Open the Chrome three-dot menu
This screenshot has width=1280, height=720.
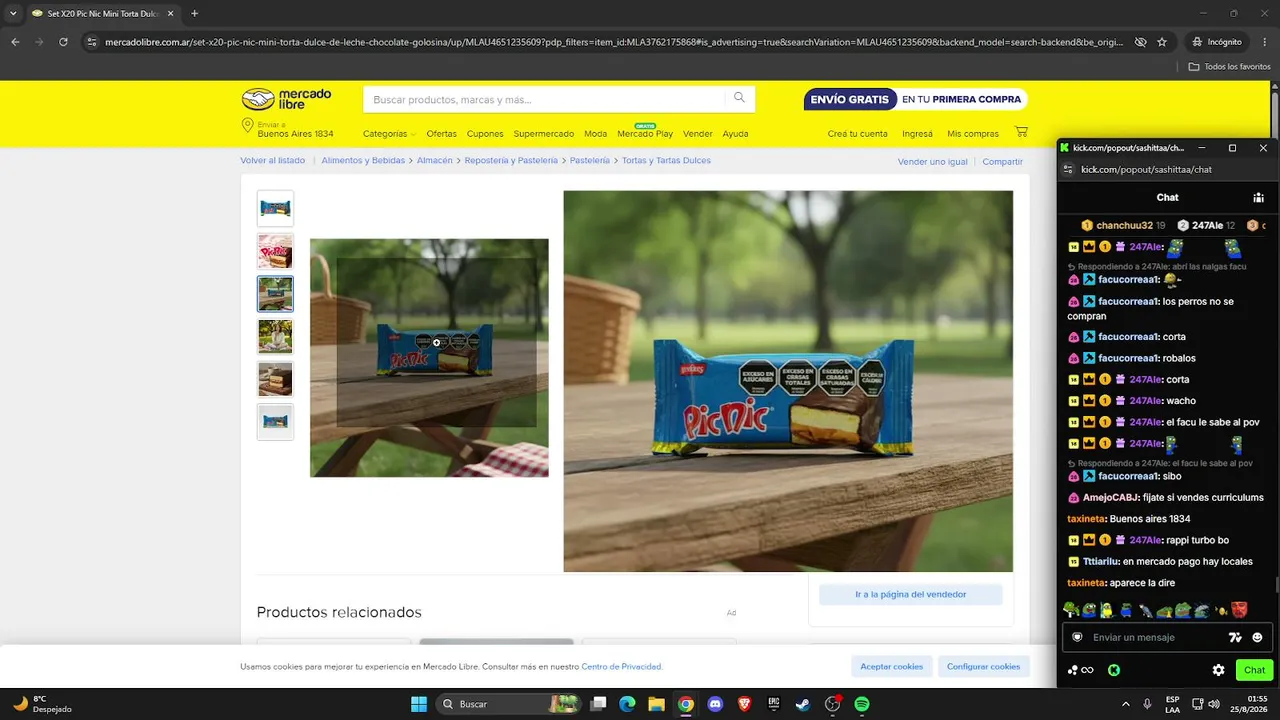(1266, 42)
